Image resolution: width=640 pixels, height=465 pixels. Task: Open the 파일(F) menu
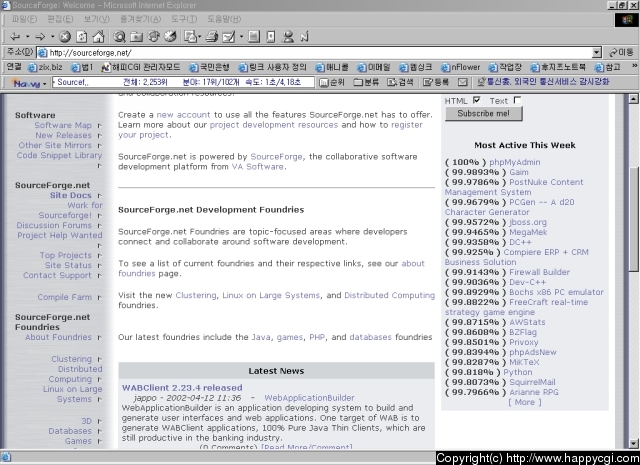pos(24,19)
